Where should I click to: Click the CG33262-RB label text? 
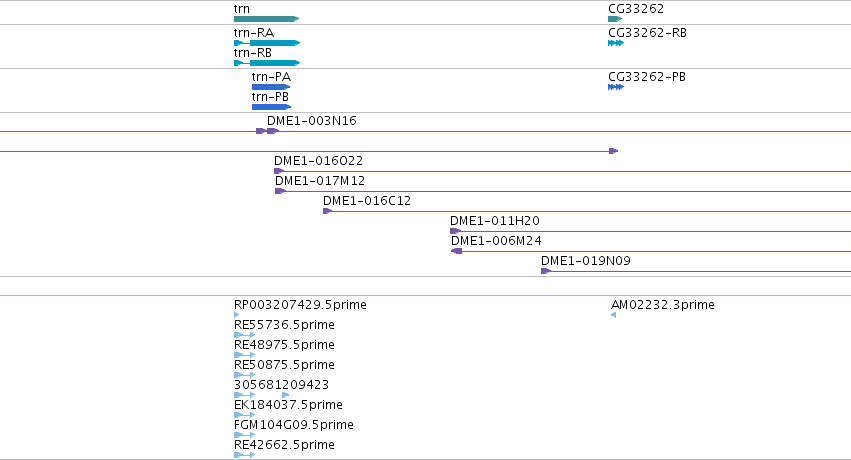pyautogui.click(x=647, y=33)
